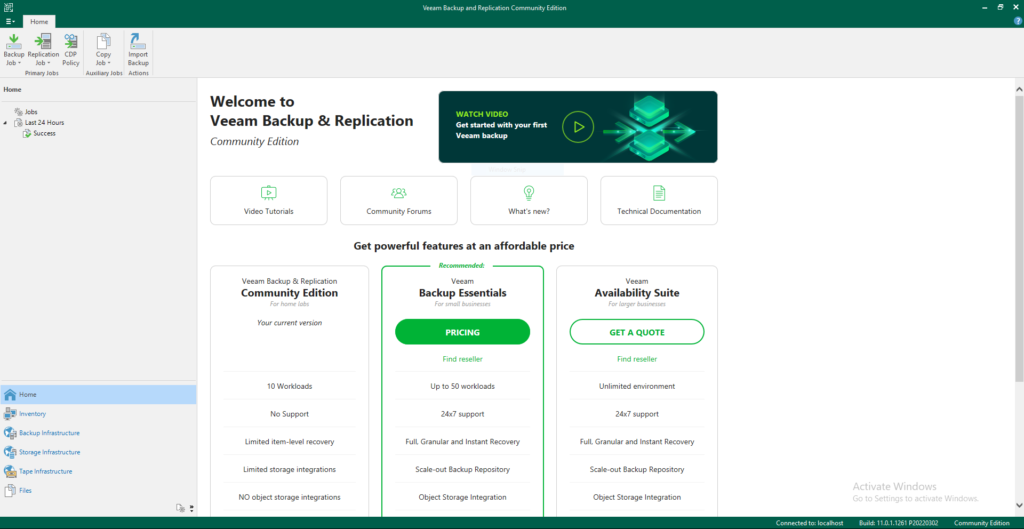Open the Technical Documentation card
Viewport: 1024px width, 529px height.
659,200
